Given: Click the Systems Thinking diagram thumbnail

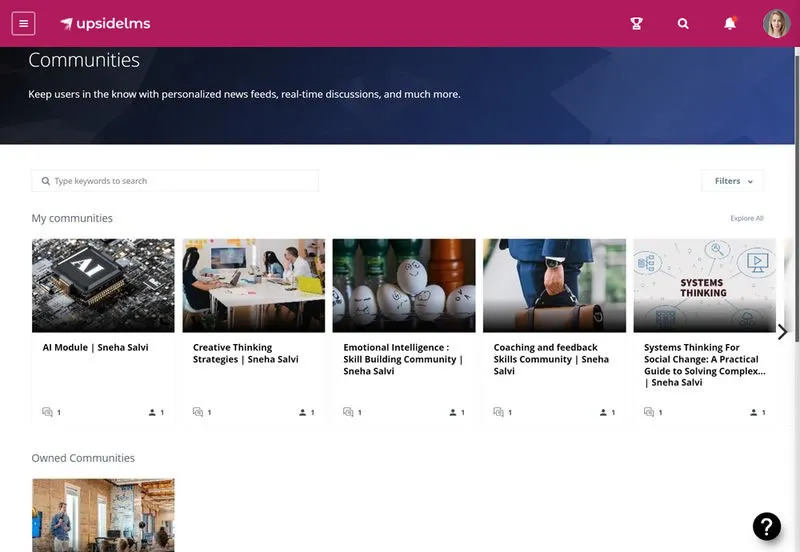Looking at the screenshot, I should coord(705,286).
